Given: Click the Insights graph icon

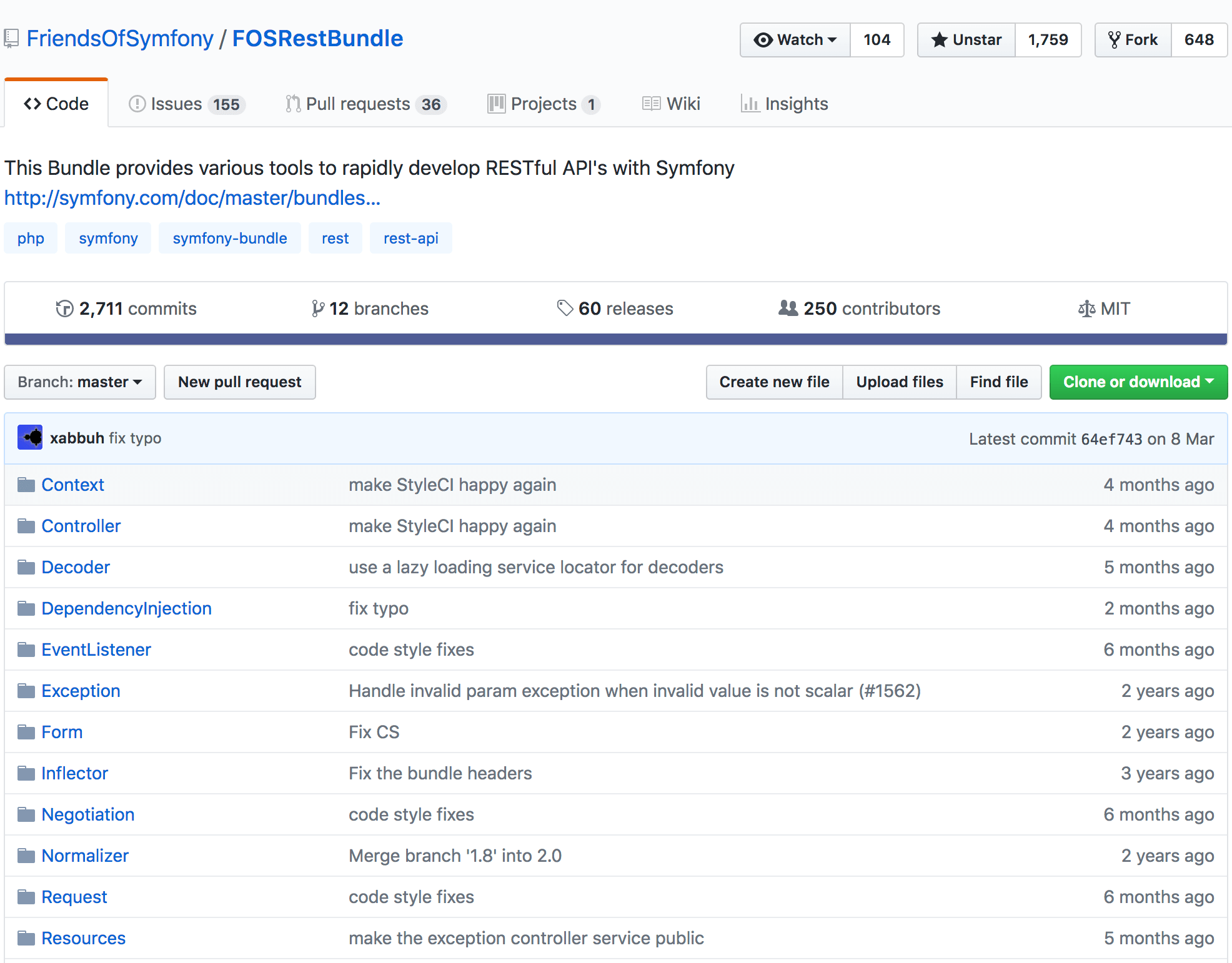Looking at the screenshot, I should (750, 104).
